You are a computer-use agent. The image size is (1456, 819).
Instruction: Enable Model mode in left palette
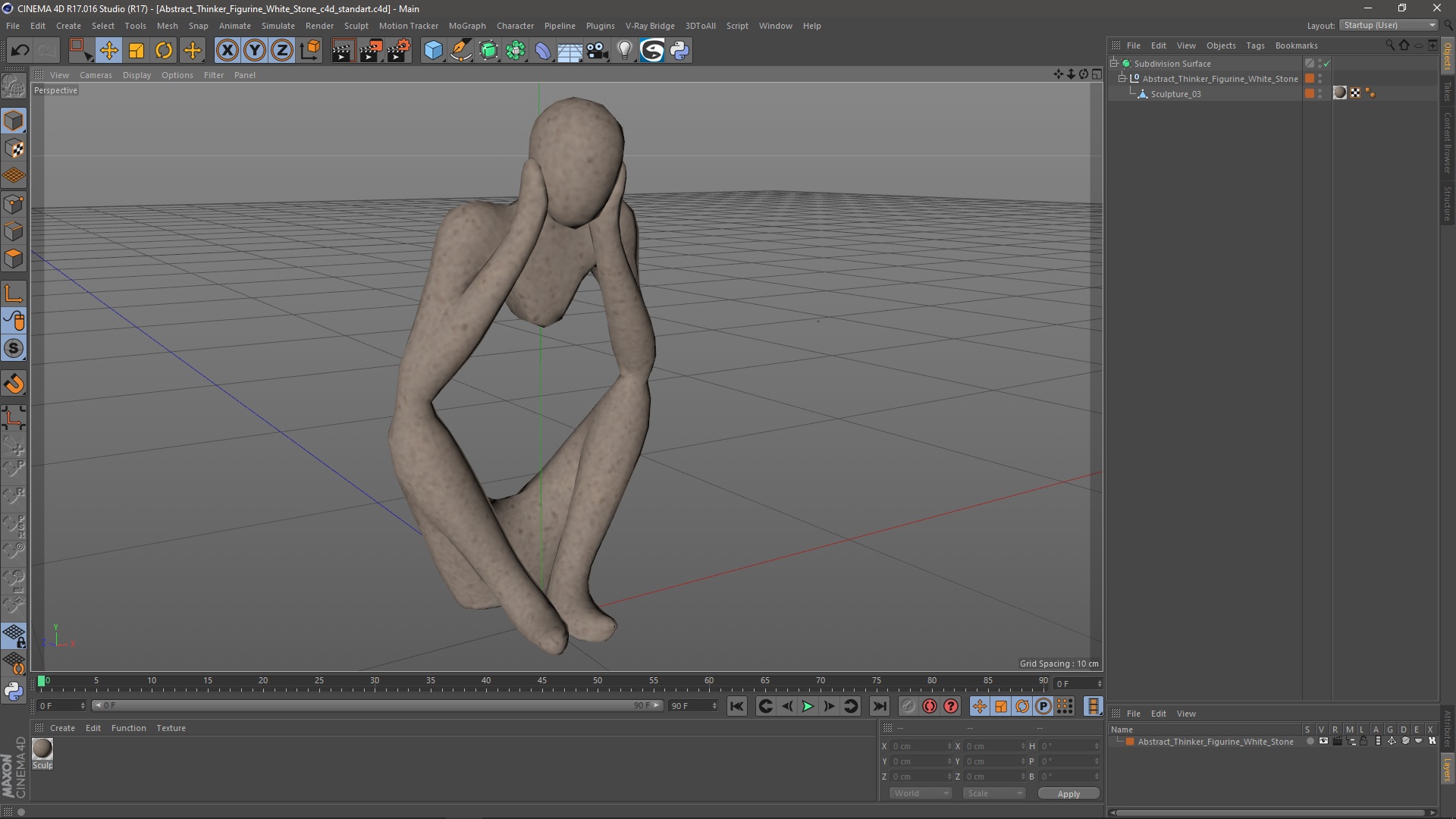click(14, 121)
